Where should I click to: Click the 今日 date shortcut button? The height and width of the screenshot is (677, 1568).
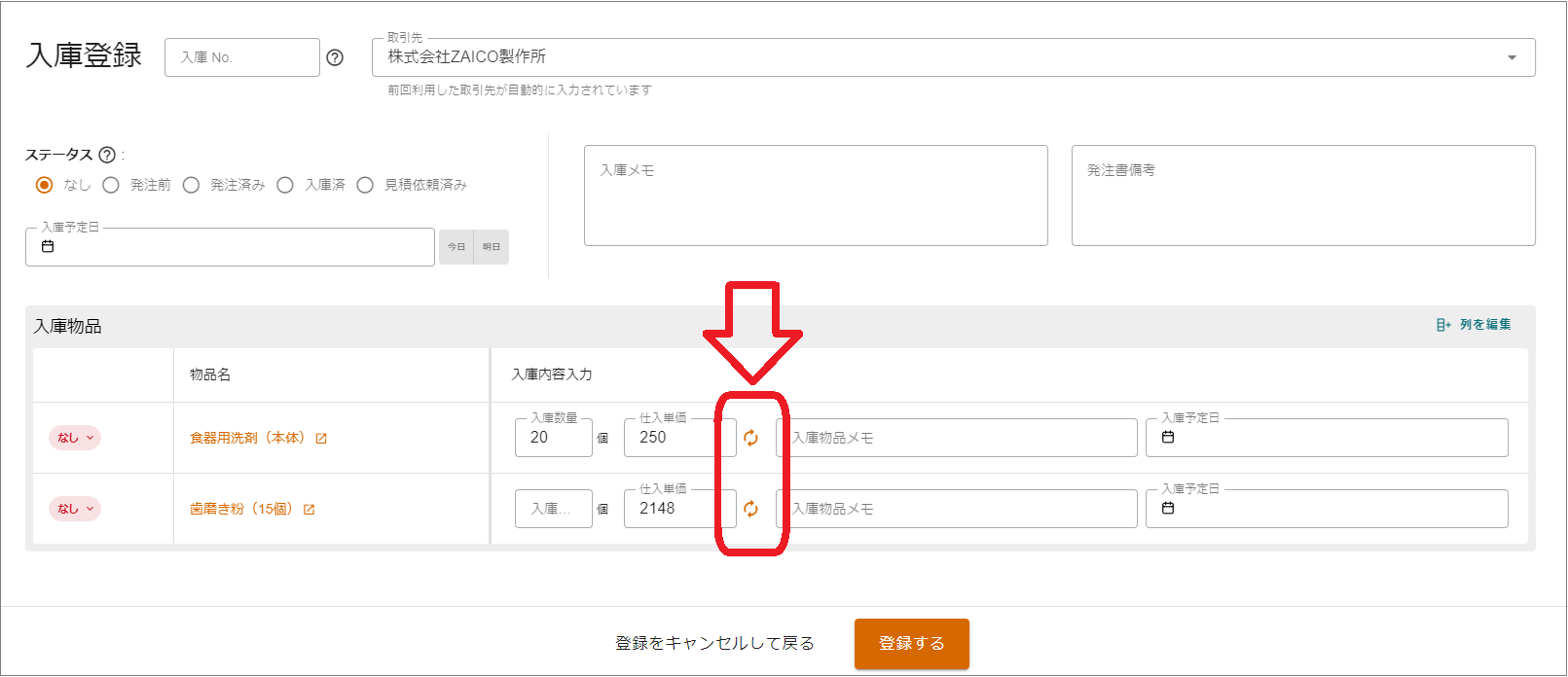coord(456,247)
